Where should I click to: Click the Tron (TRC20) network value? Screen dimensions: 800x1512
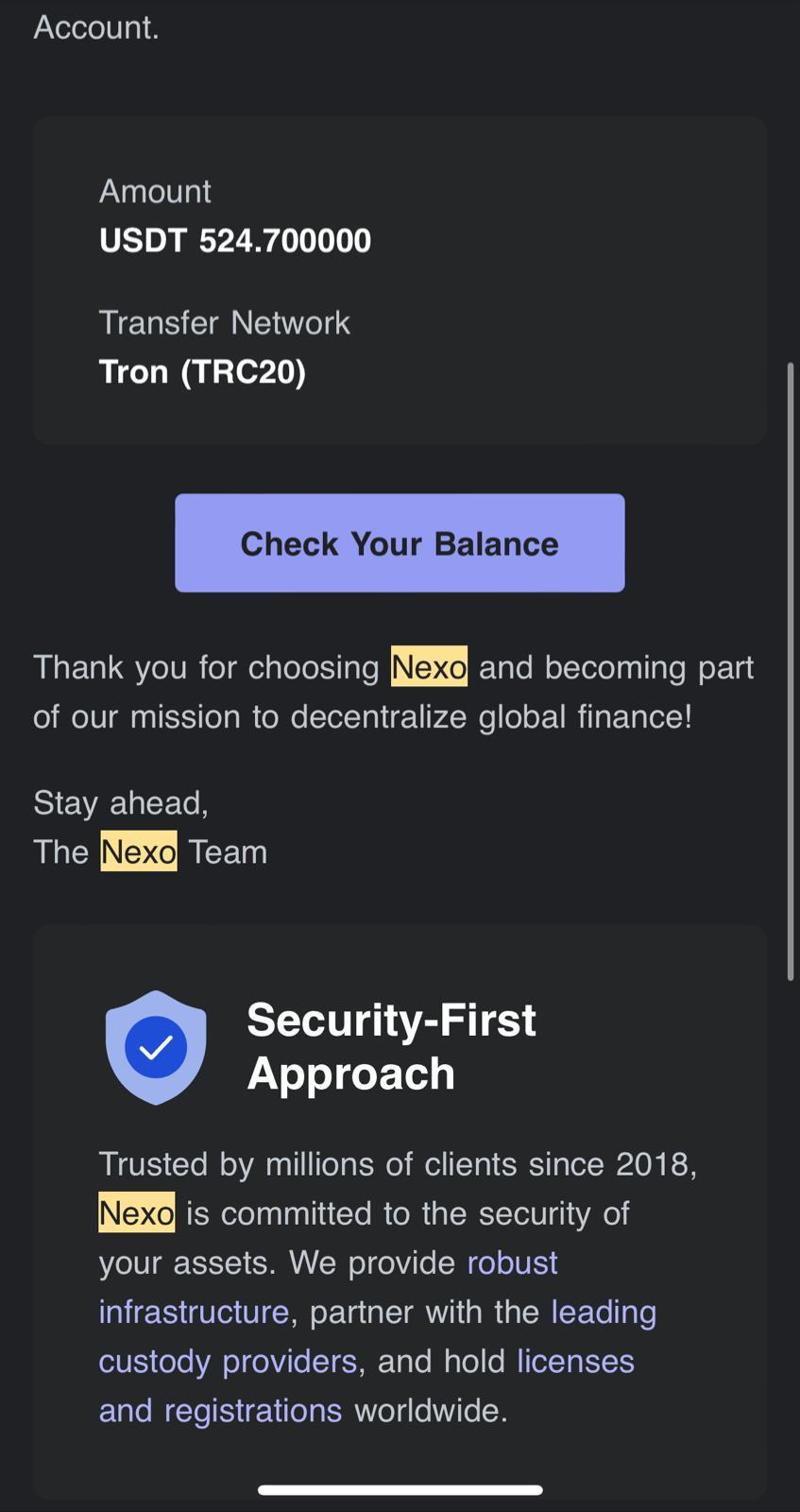tap(202, 371)
